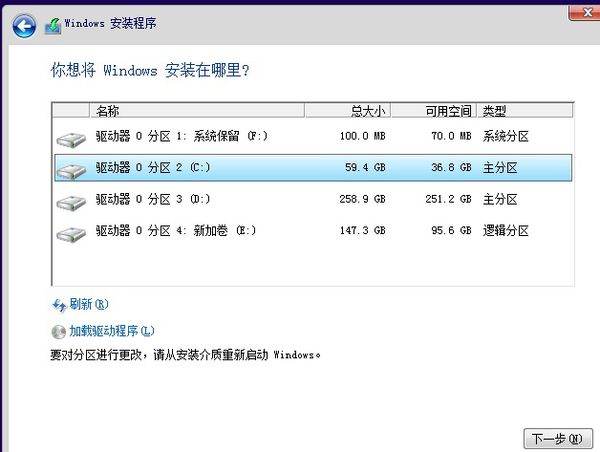Click the 258.9 GB total size value

coord(362,199)
